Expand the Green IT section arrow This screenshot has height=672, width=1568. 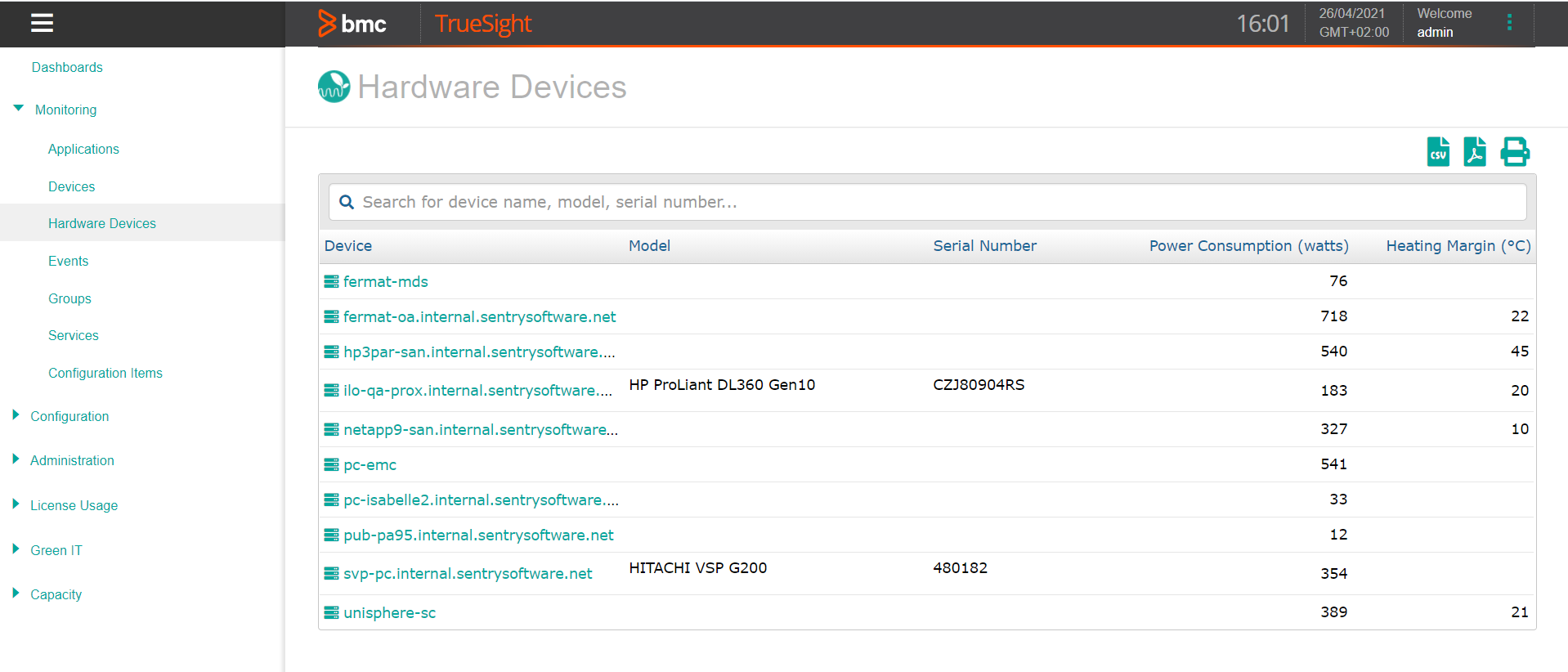[16, 549]
